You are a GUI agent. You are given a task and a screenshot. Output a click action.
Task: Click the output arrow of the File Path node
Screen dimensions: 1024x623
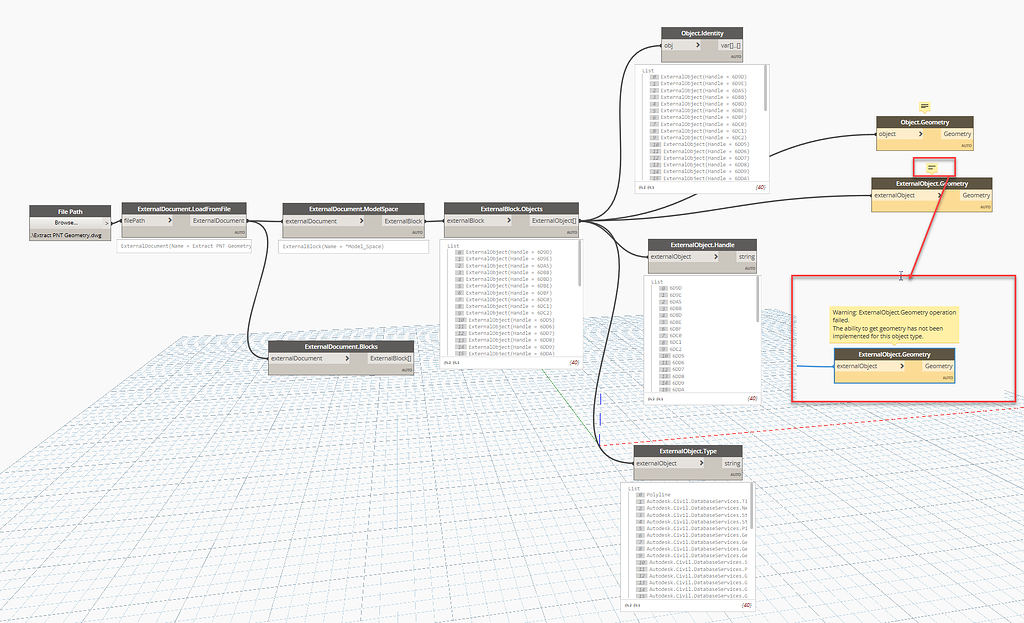106,223
